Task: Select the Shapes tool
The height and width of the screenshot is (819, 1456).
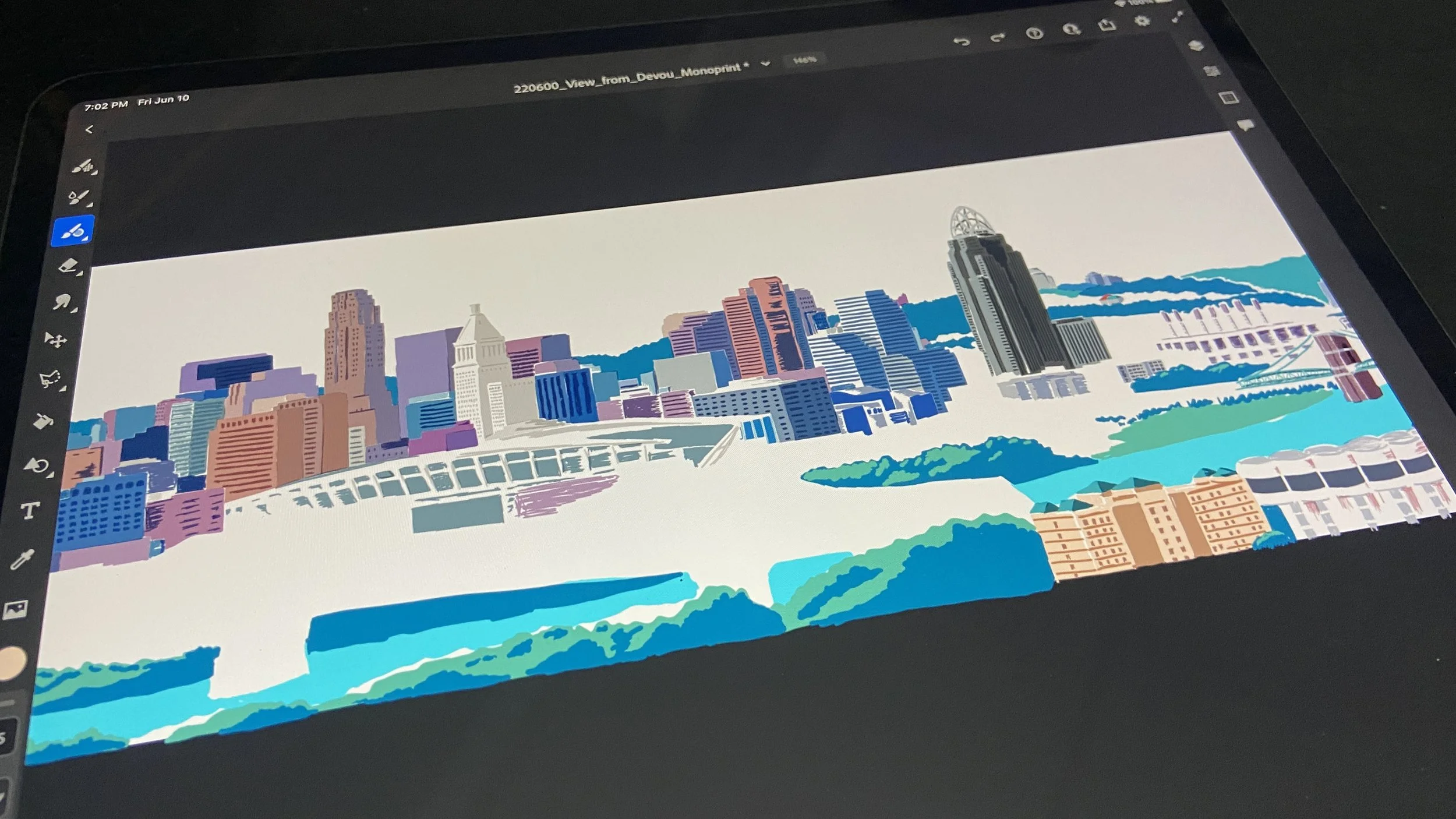Action: pyautogui.click(x=38, y=465)
